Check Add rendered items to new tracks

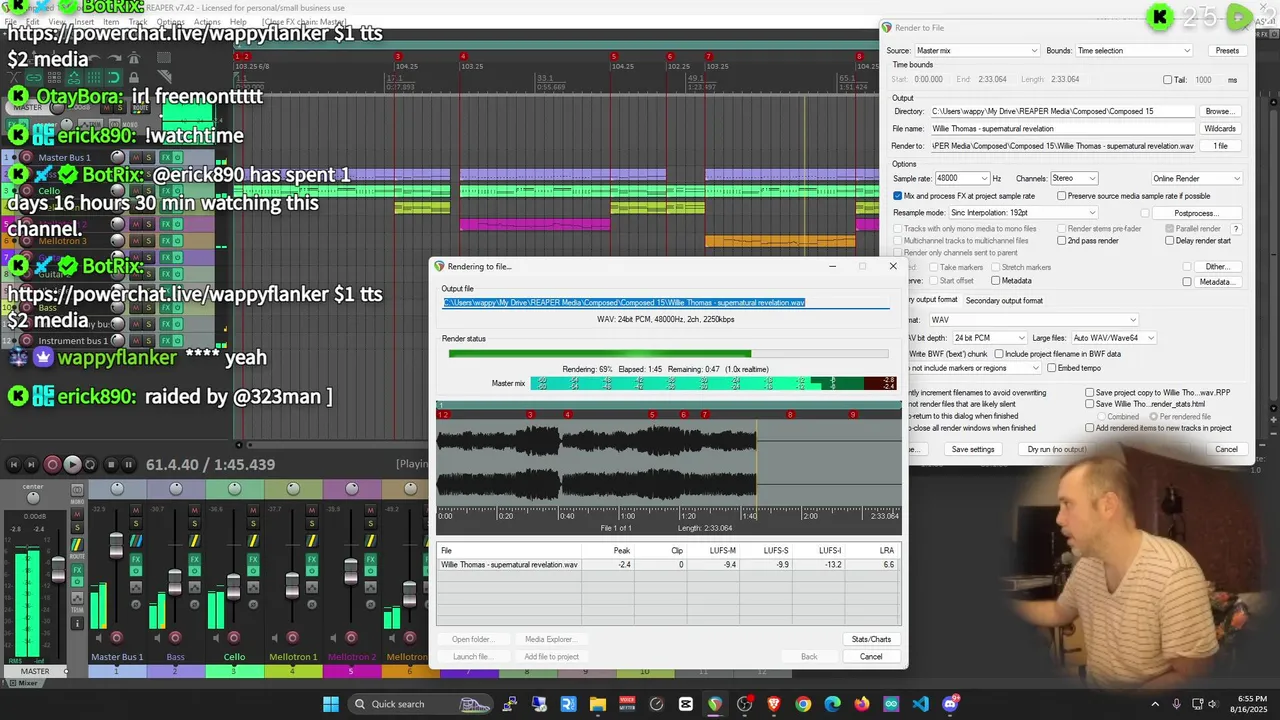(1090, 428)
